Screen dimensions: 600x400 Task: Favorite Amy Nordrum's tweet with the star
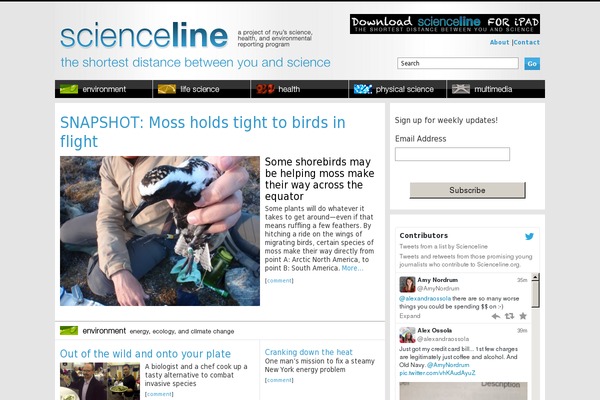click(523, 316)
